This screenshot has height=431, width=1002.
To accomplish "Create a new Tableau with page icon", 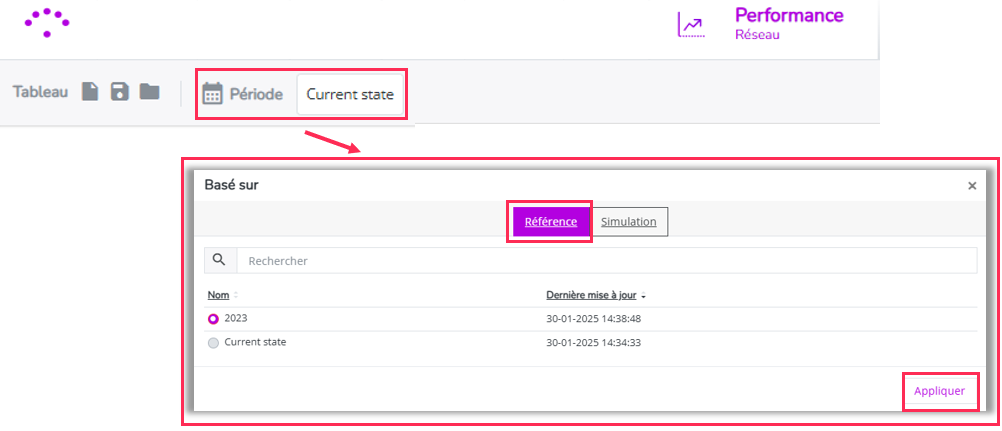I will pos(91,92).
